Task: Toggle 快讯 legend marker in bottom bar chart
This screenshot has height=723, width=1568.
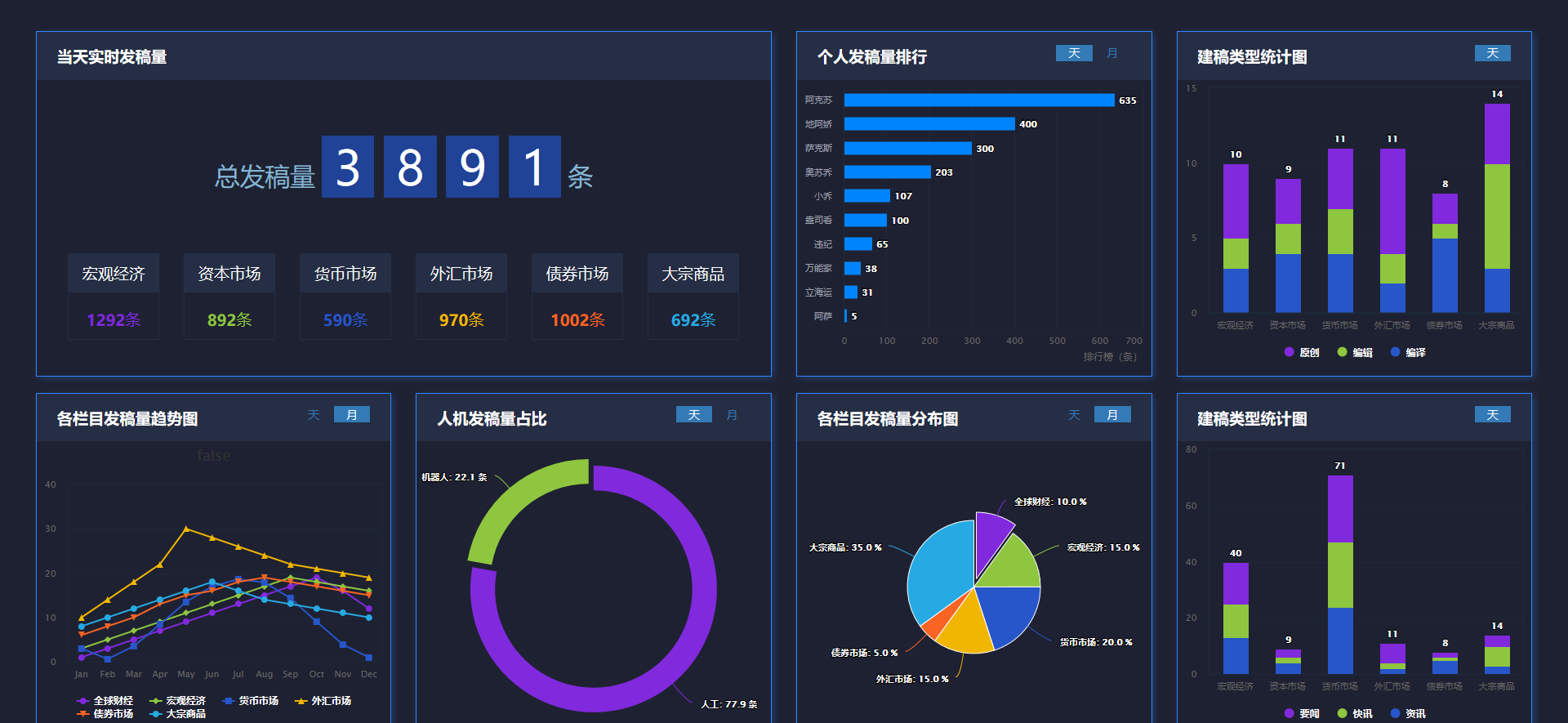Action: [1342, 713]
